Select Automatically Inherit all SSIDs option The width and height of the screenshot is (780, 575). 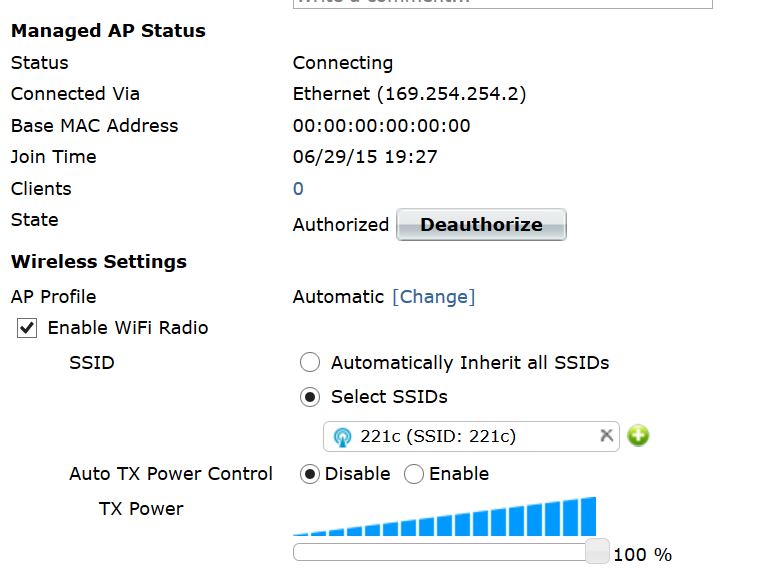[310, 363]
